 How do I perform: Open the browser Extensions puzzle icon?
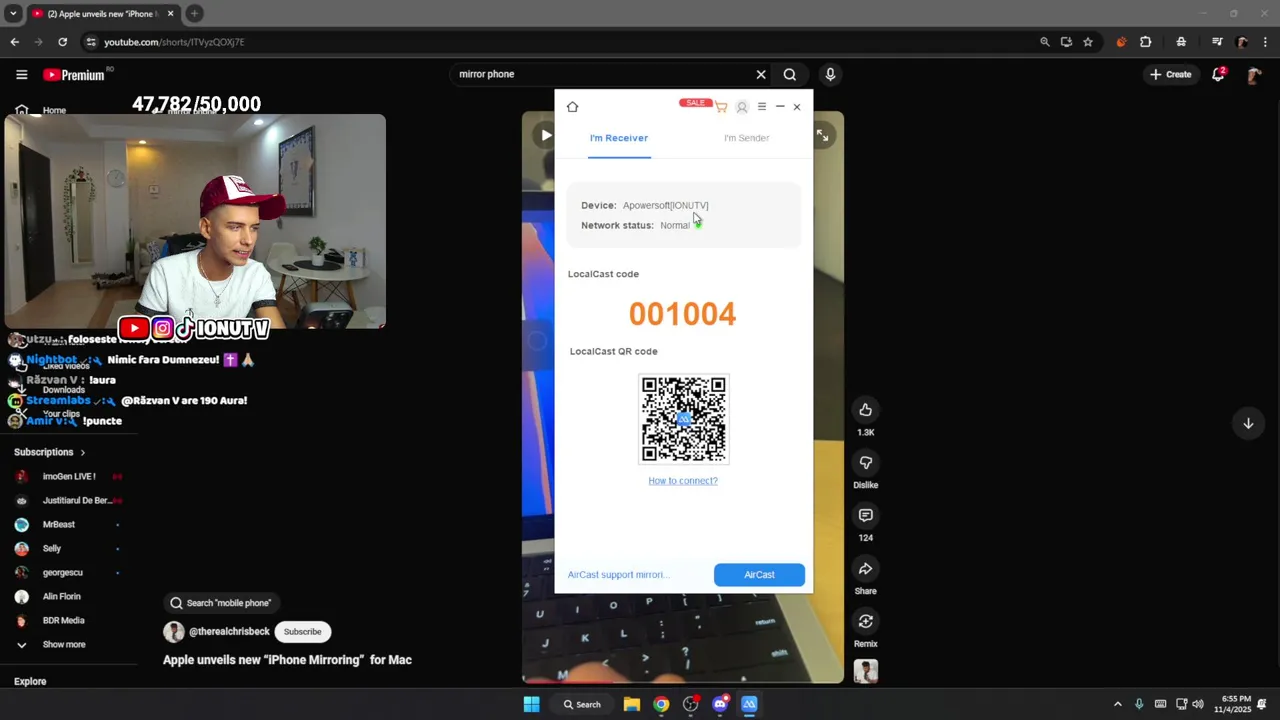click(x=1146, y=42)
